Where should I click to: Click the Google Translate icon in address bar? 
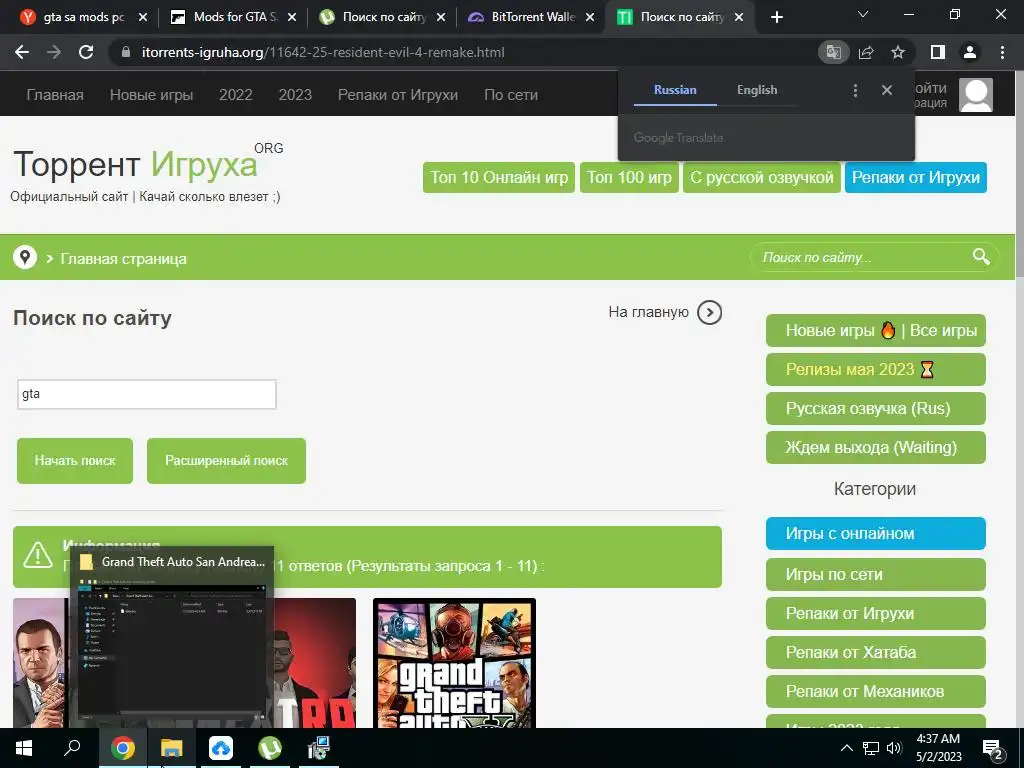point(833,52)
